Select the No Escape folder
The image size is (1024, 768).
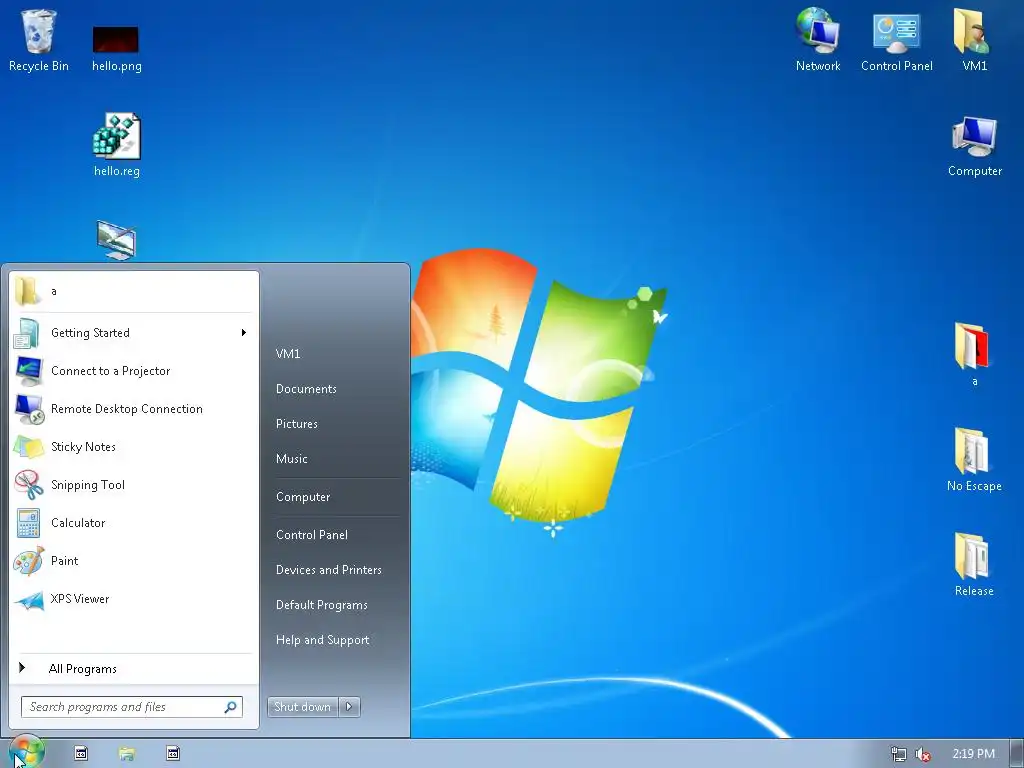click(x=974, y=459)
